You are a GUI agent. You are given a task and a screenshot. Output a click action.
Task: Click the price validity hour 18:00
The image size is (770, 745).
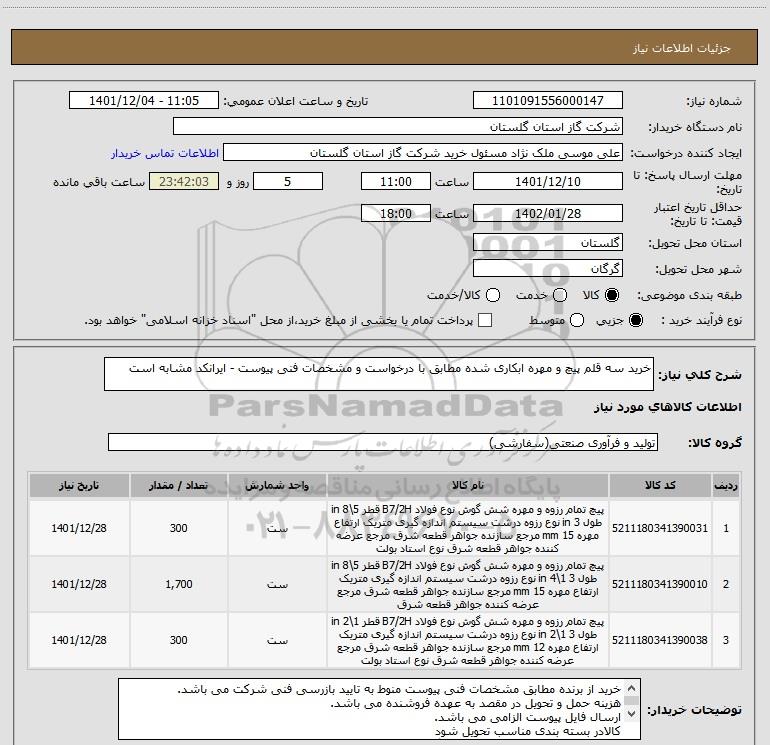(396, 213)
